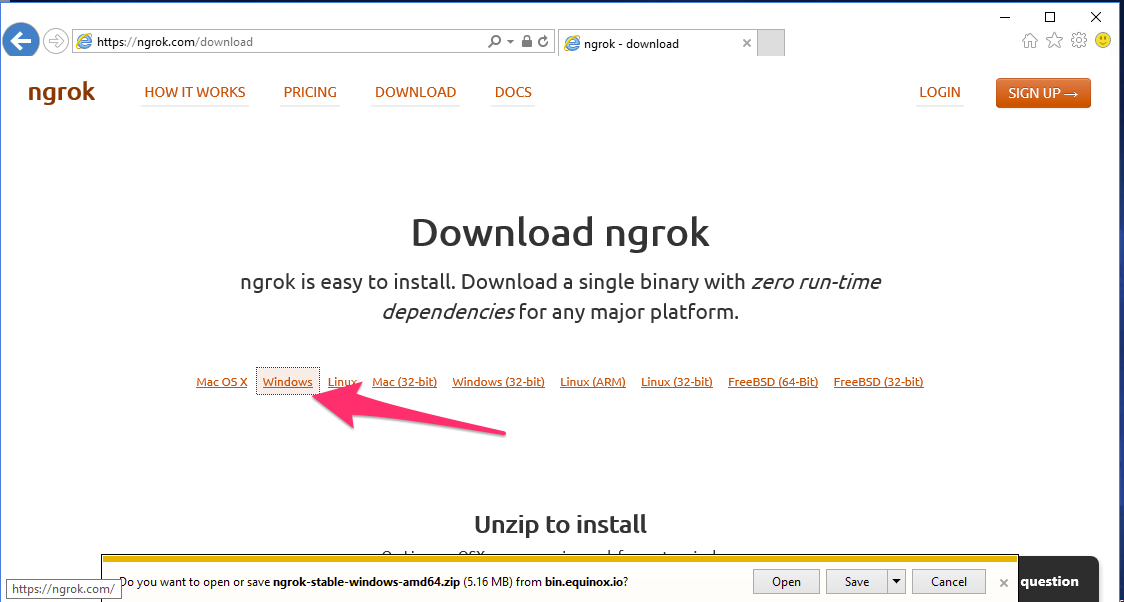Click Open in the download bar
Viewport: 1124px width, 602px height.
tap(786, 582)
